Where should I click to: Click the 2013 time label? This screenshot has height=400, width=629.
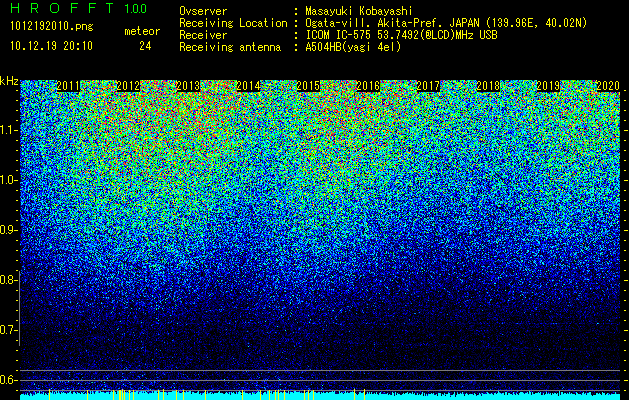[x=188, y=86]
